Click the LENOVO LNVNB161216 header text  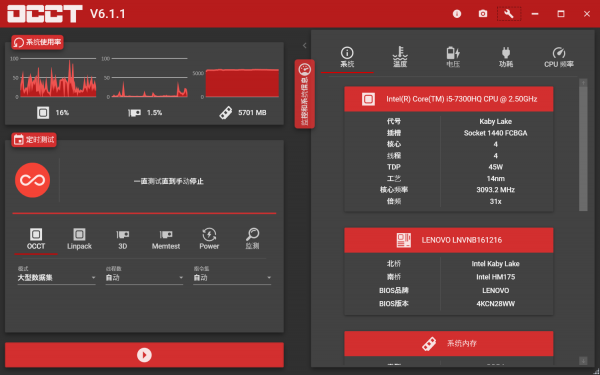click(461, 240)
